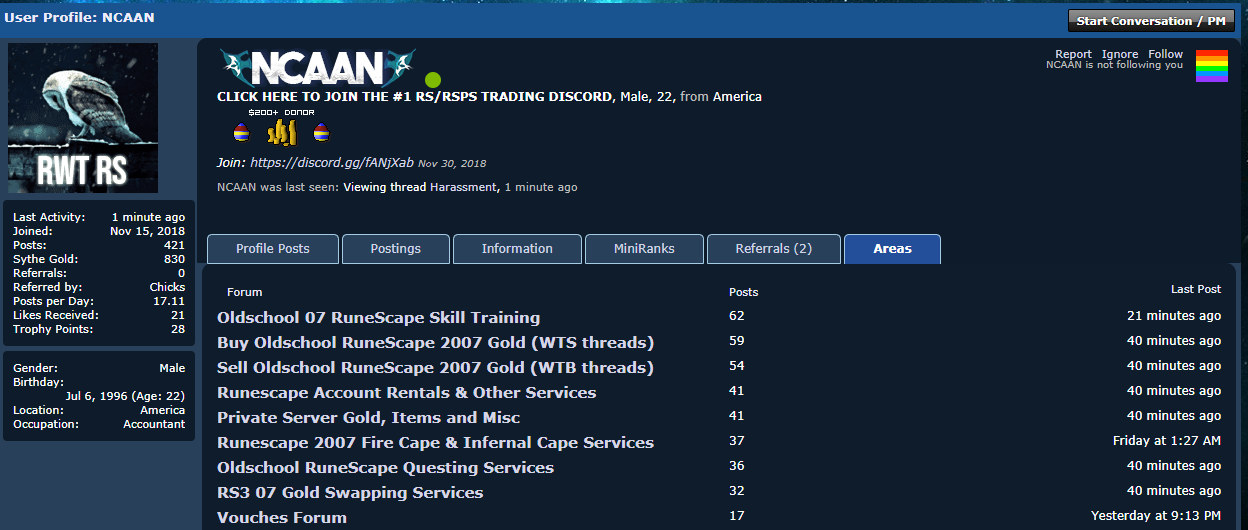Click the Likes Received value 21

point(179,315)
